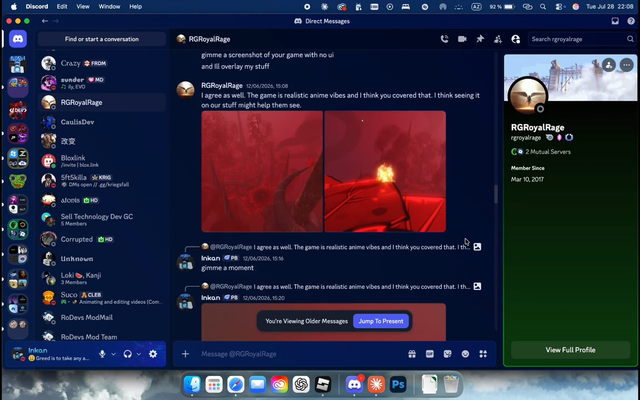Click View Full Profile button
Image resolution: width=640 pixels, height=400 pixels.
click(x=570, y=350)
